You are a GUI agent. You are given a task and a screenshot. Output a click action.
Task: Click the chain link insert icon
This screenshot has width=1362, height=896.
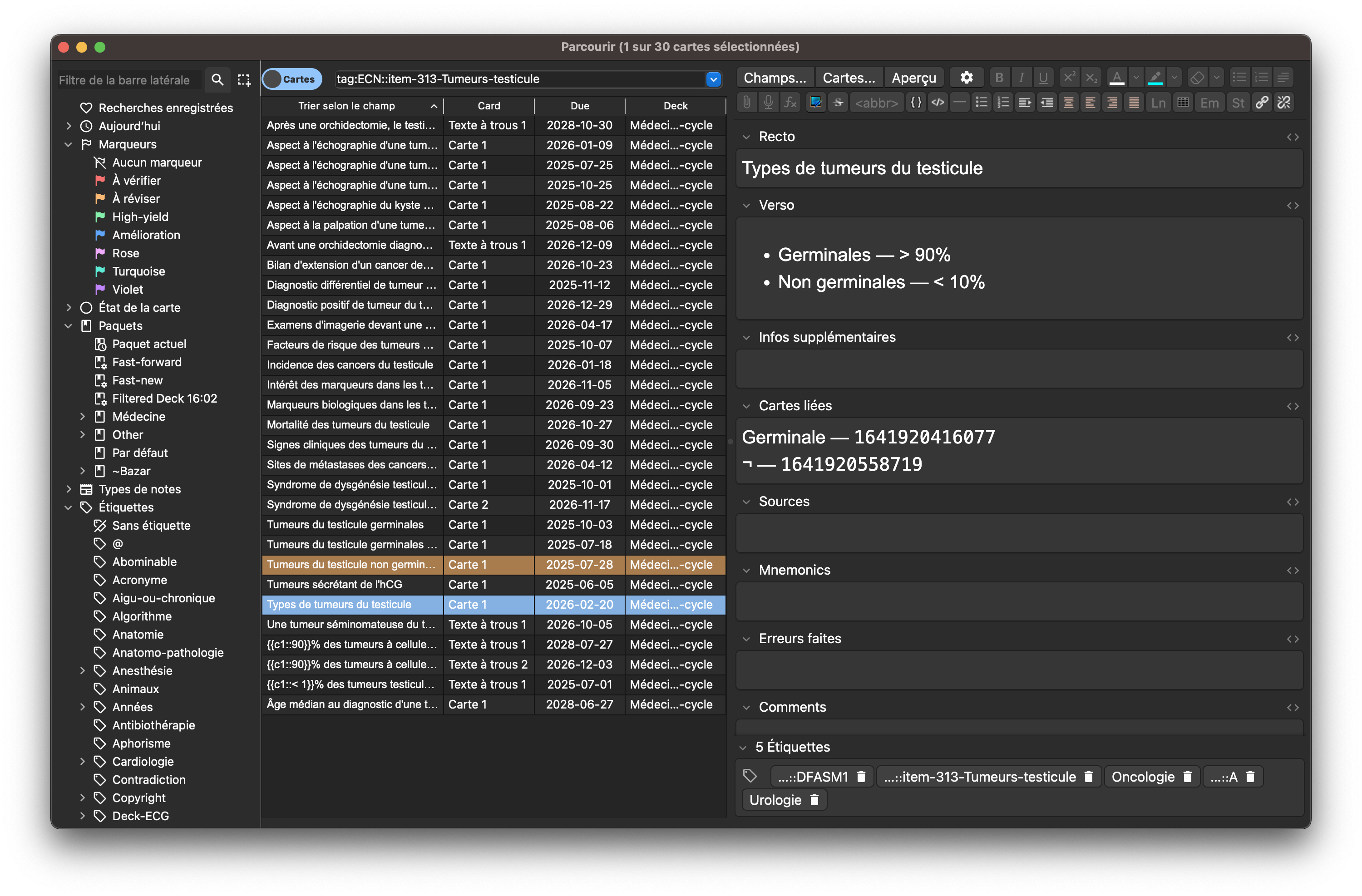point(1261,103)
